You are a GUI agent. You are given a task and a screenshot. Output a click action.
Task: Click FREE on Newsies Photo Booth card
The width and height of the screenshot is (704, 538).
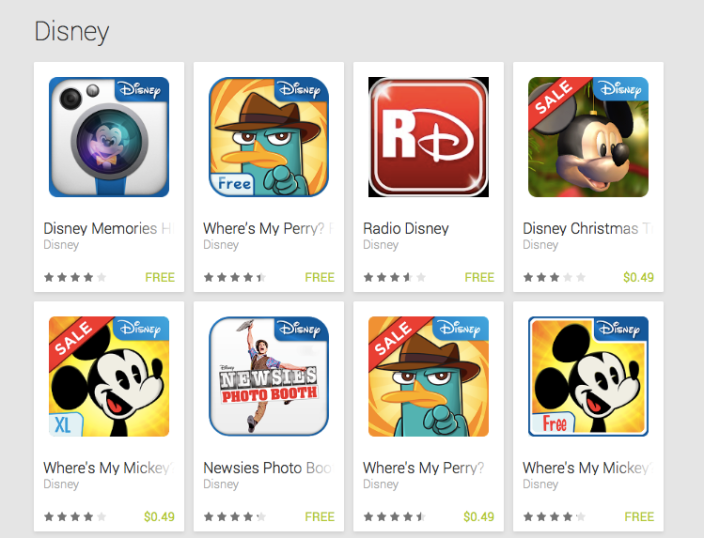pyautogui.click(x=319, y=517)
